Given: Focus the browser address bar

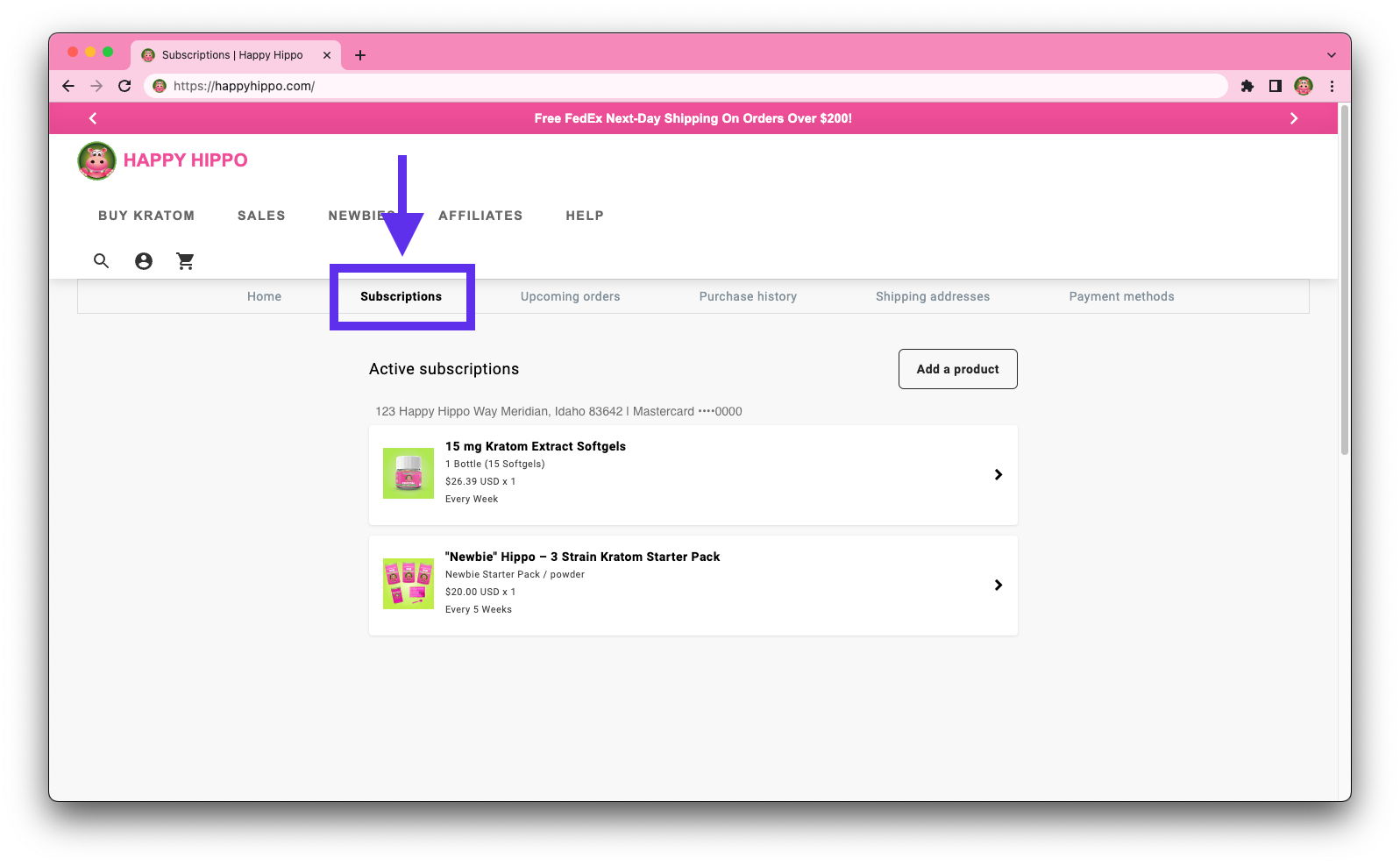Looking at the screenshot, I should (684, 86).
